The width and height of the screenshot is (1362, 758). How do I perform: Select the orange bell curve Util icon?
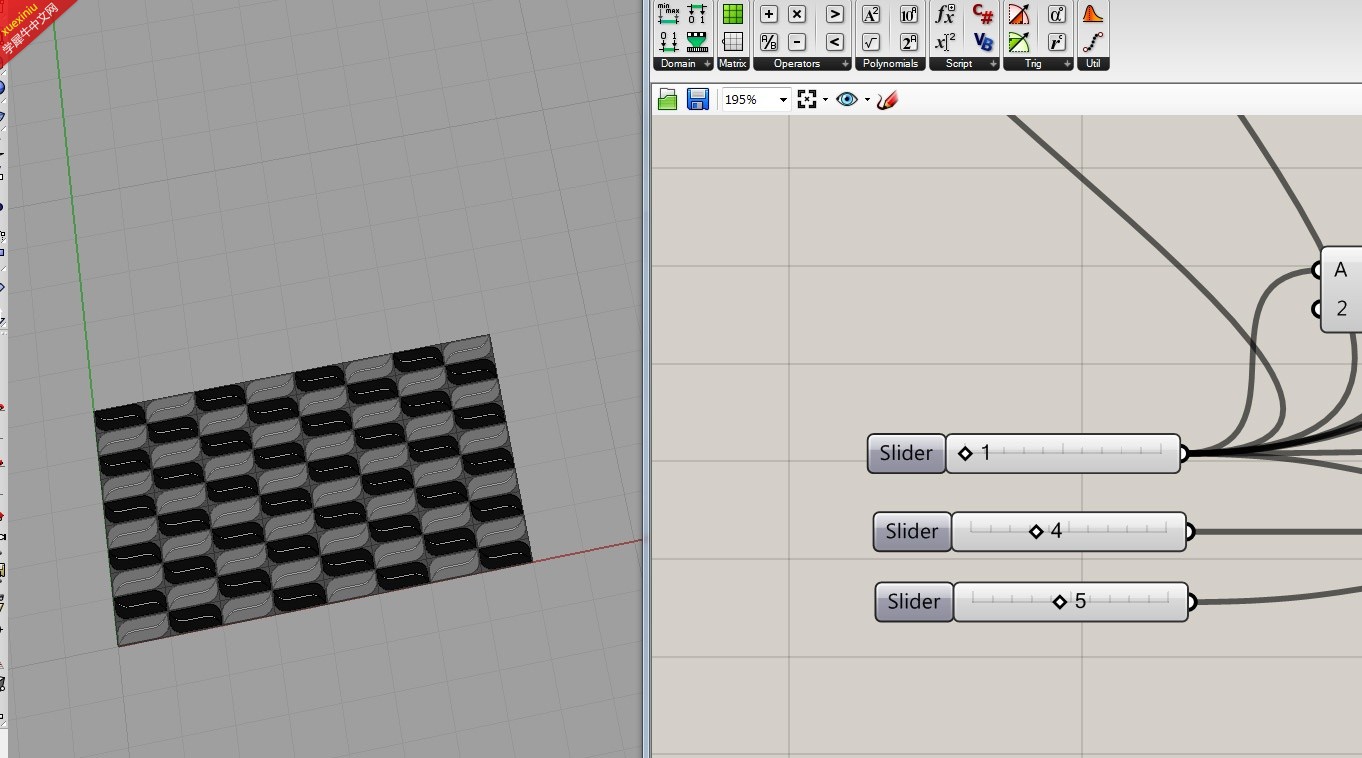pos(1093,14)
